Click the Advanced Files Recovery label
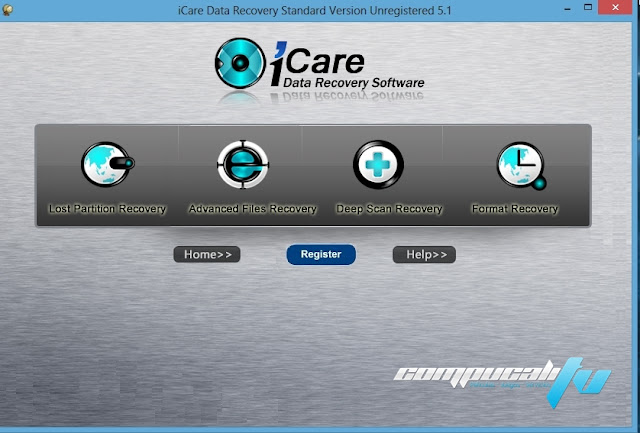This screenshot has height=433, width=640. click(252, 209)
